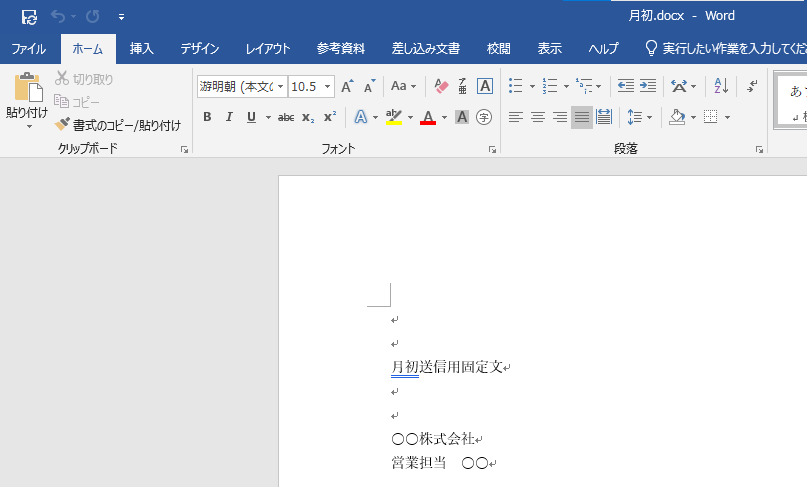Toggle Bold formatting
The image size is (807, 487).
[x=207, y=117]
